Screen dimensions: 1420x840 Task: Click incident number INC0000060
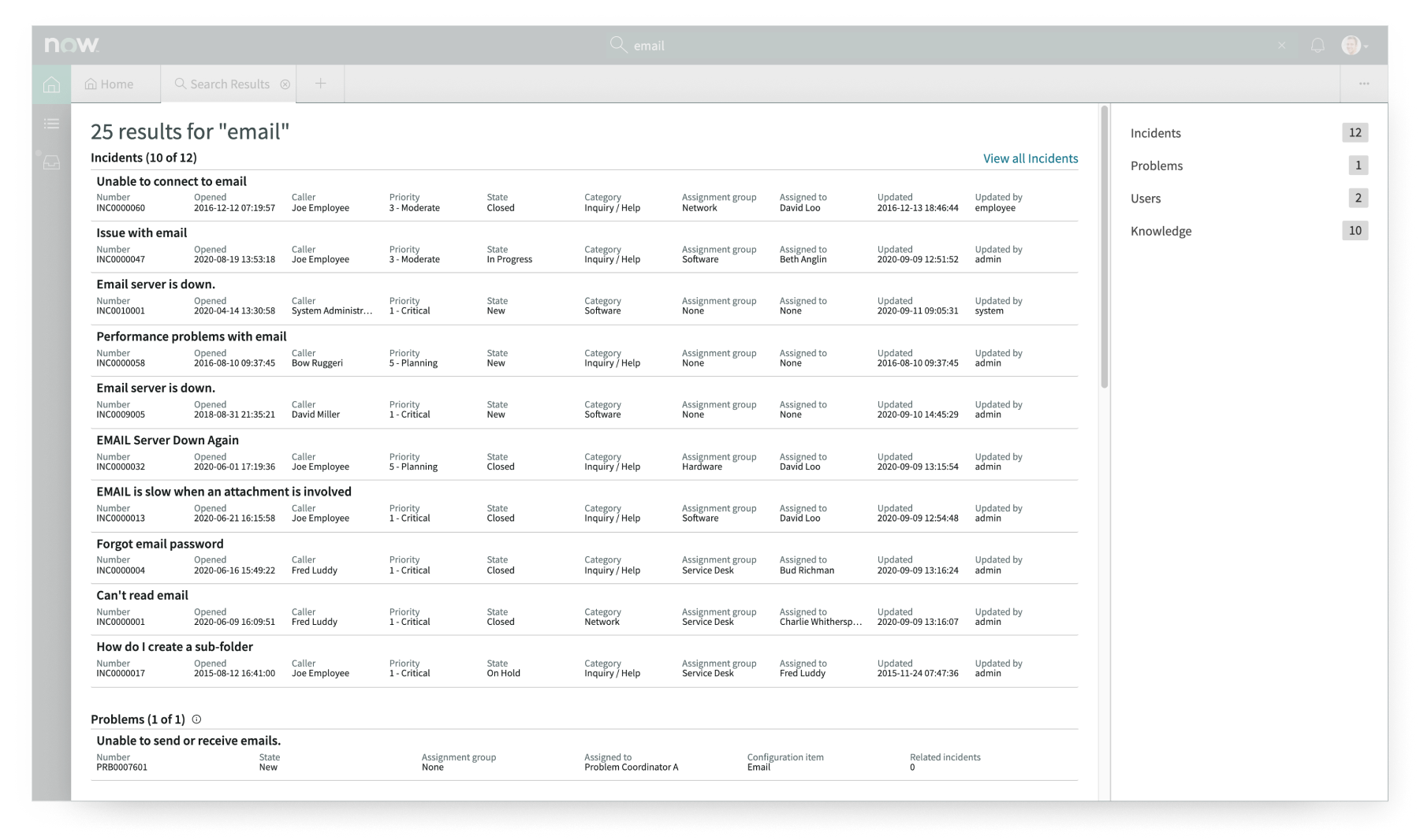tap(121, 208)
